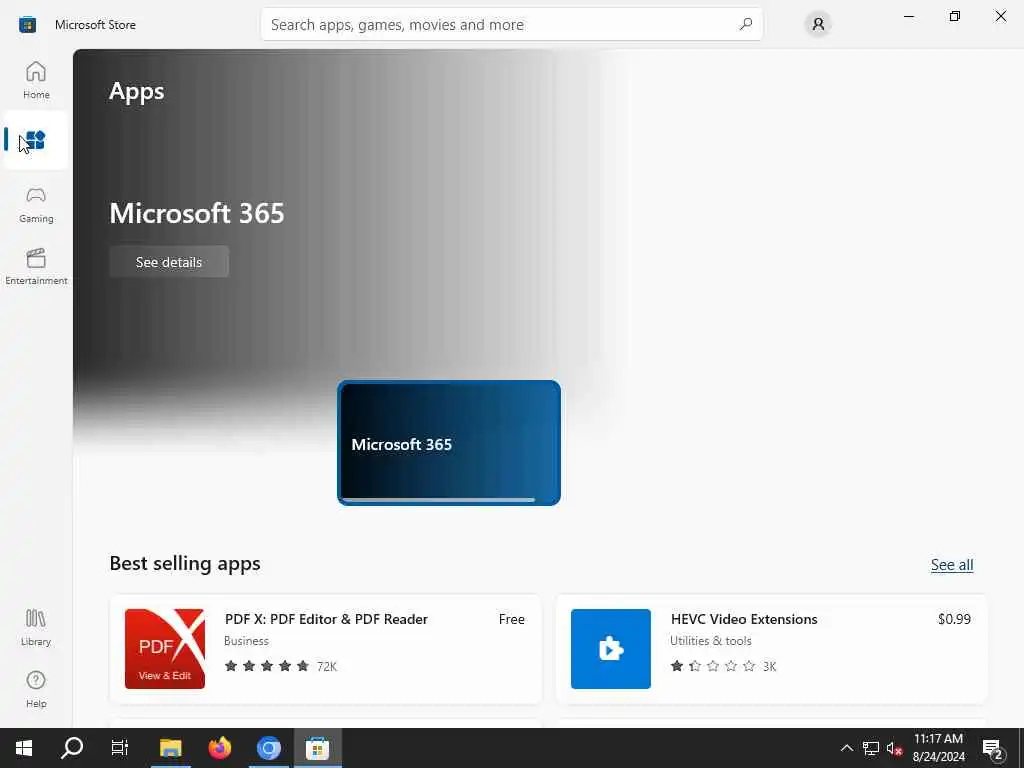Open the user account profile icon
The height and width of the screenshot is (768, 1024).
[818, 24]
